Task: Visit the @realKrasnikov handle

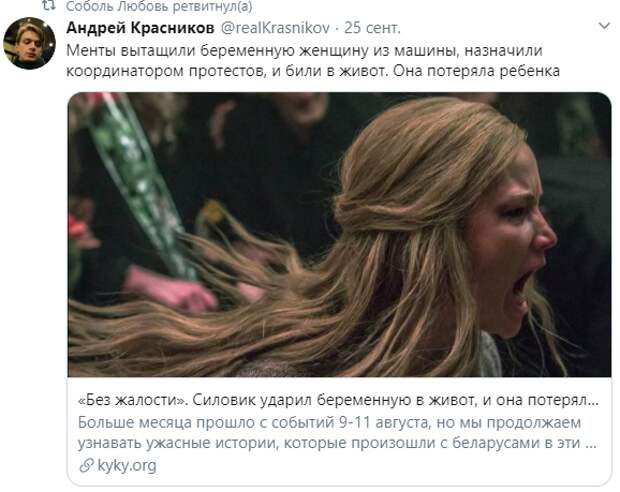Action: [x=275, y=28]
